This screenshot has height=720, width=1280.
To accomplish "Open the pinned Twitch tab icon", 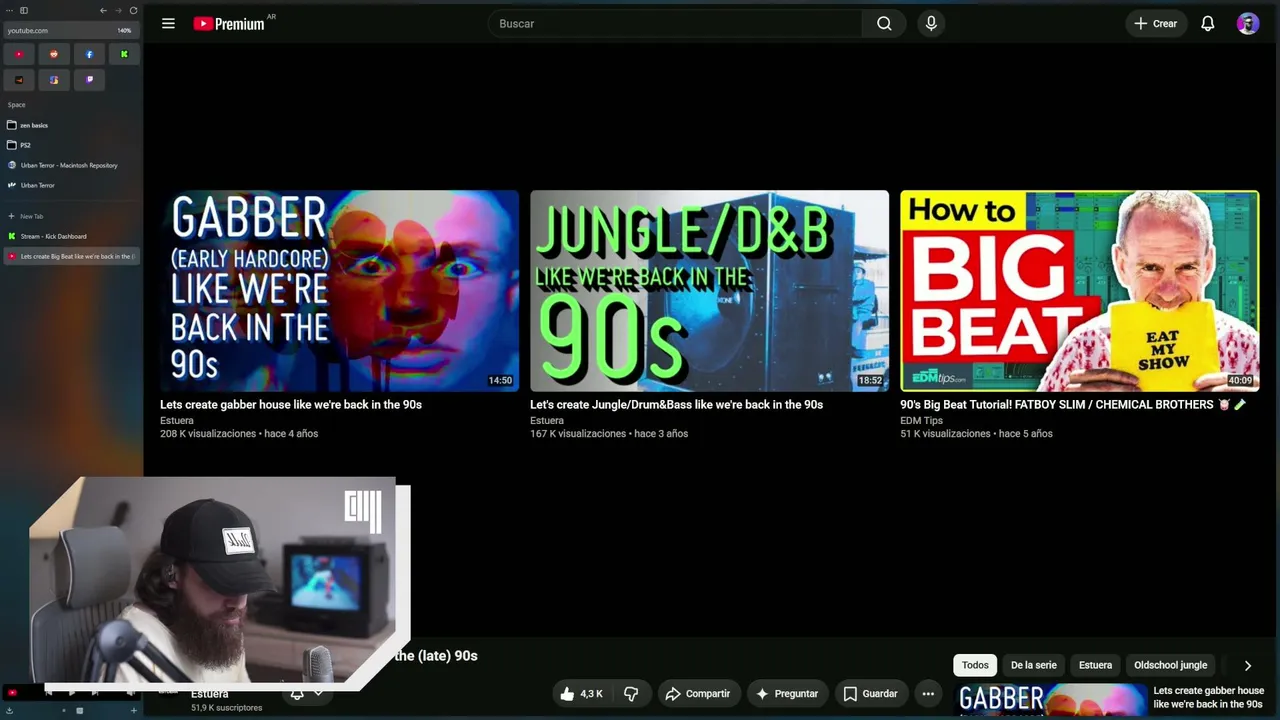I will [89, 79].
